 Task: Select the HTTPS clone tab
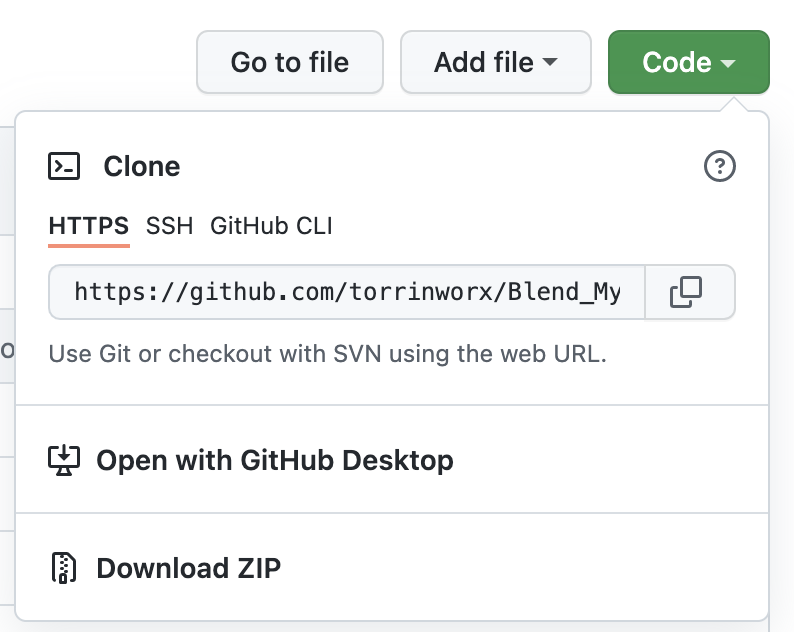coord(89,226)
